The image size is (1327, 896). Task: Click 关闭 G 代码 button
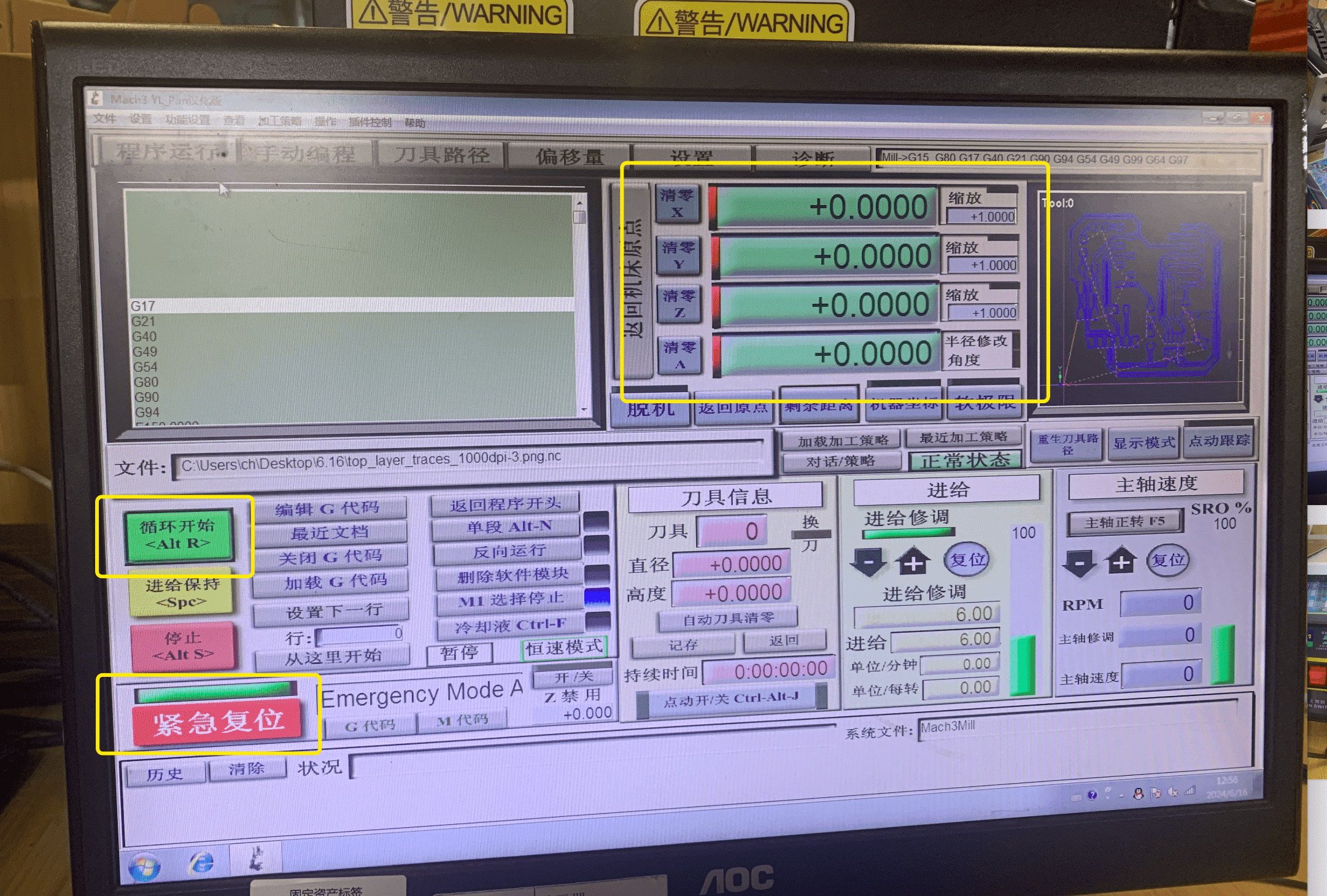pos(331,557)
